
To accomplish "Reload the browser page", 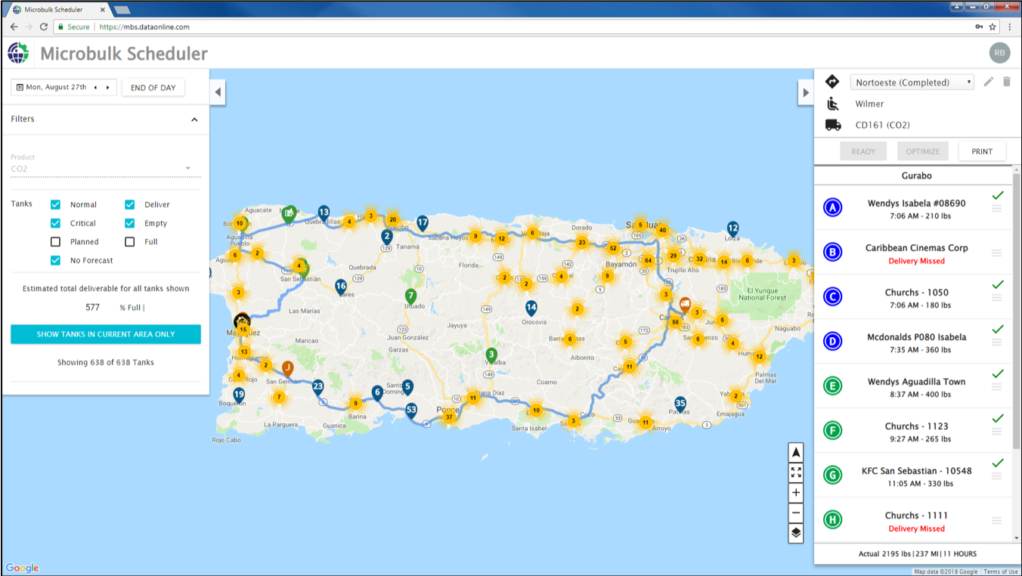I will (44, 27).
